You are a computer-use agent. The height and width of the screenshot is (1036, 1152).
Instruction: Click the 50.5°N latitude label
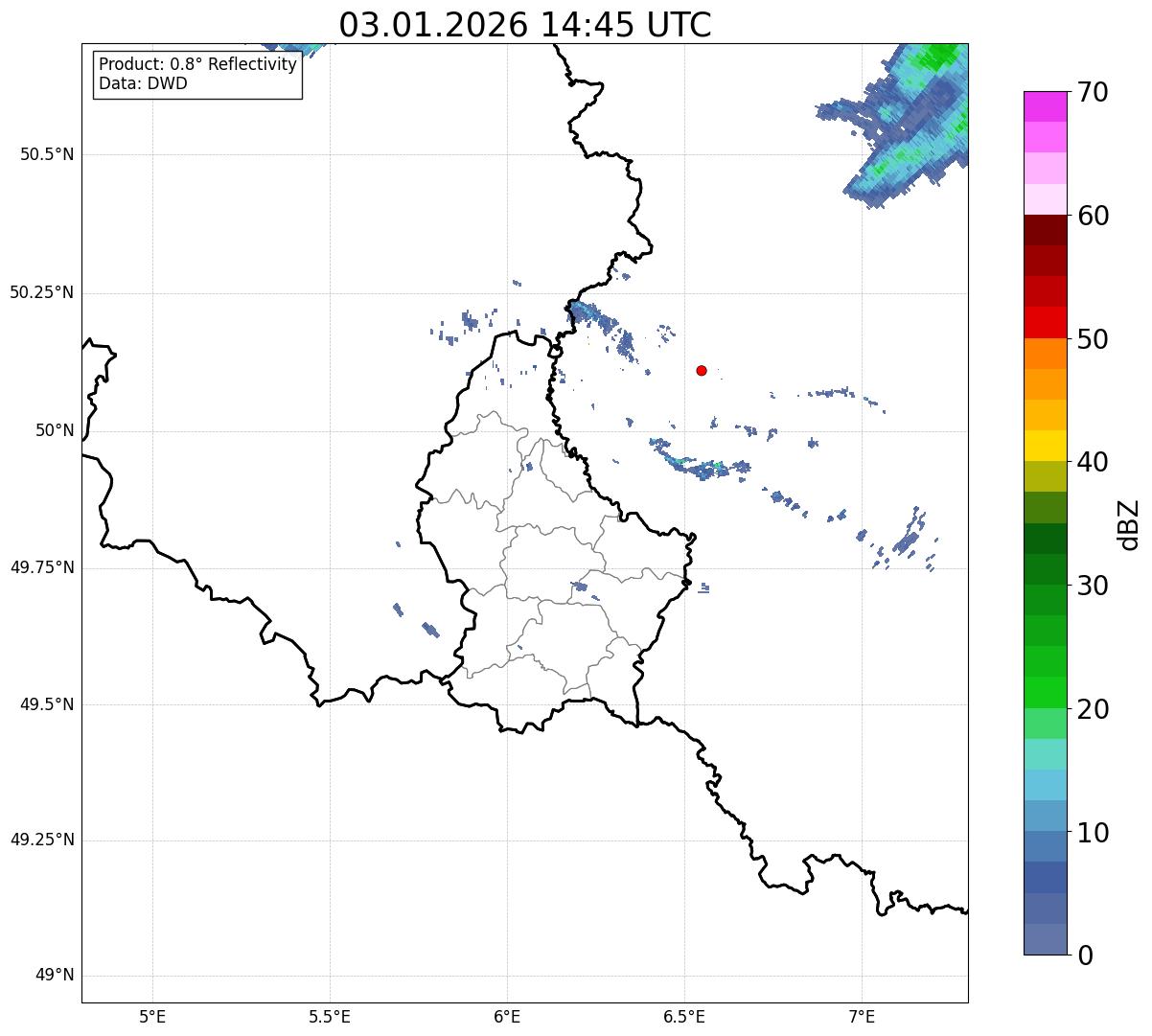pos(47,154)
